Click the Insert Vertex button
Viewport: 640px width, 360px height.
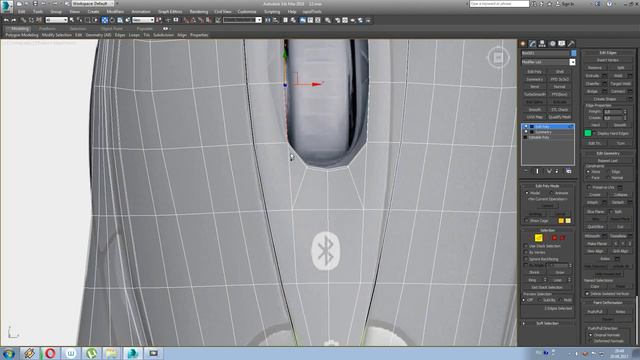coord(608,60)
